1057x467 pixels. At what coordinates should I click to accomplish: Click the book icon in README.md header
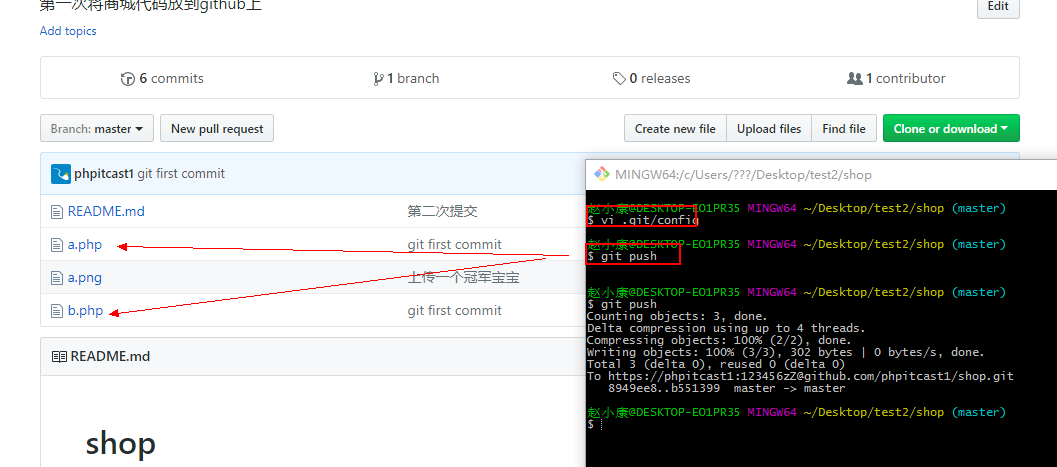(59, 357)
